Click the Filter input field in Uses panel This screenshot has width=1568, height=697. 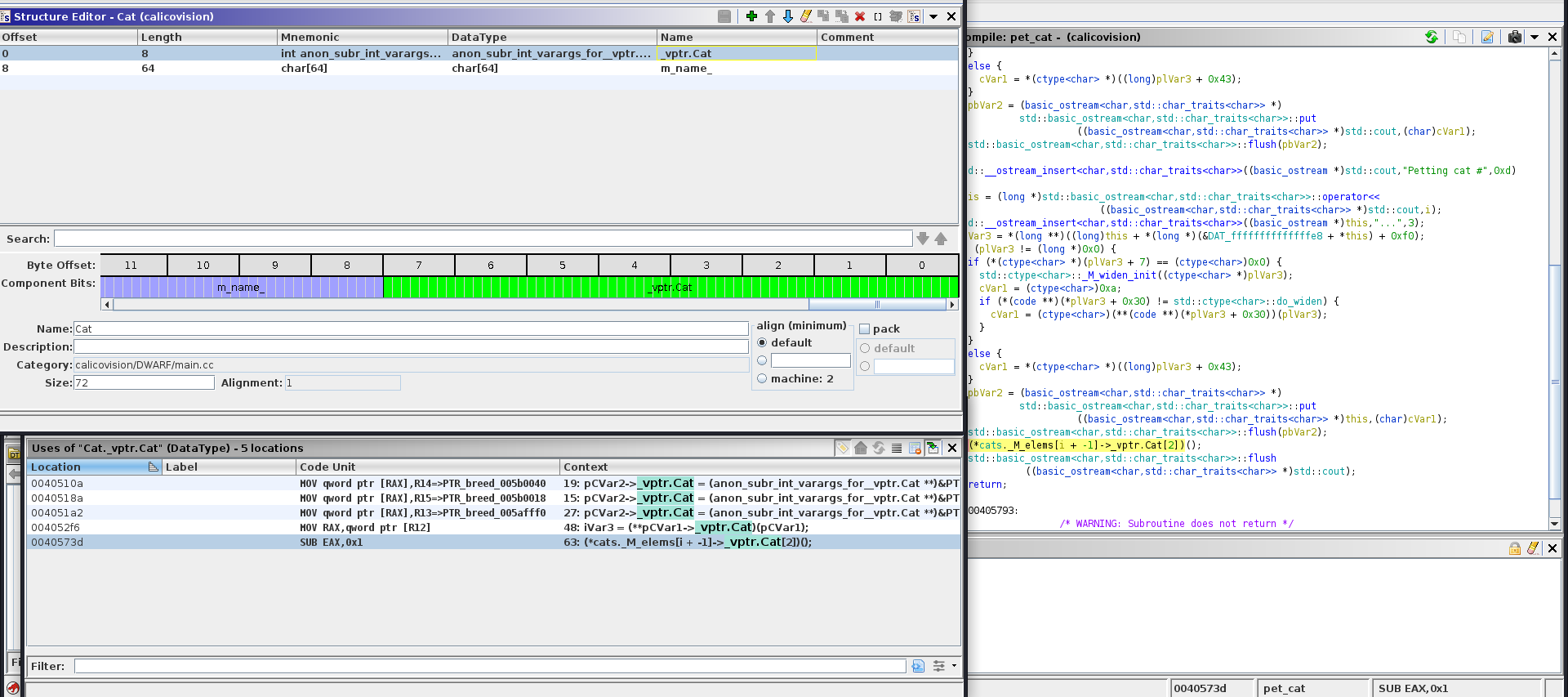490,666
